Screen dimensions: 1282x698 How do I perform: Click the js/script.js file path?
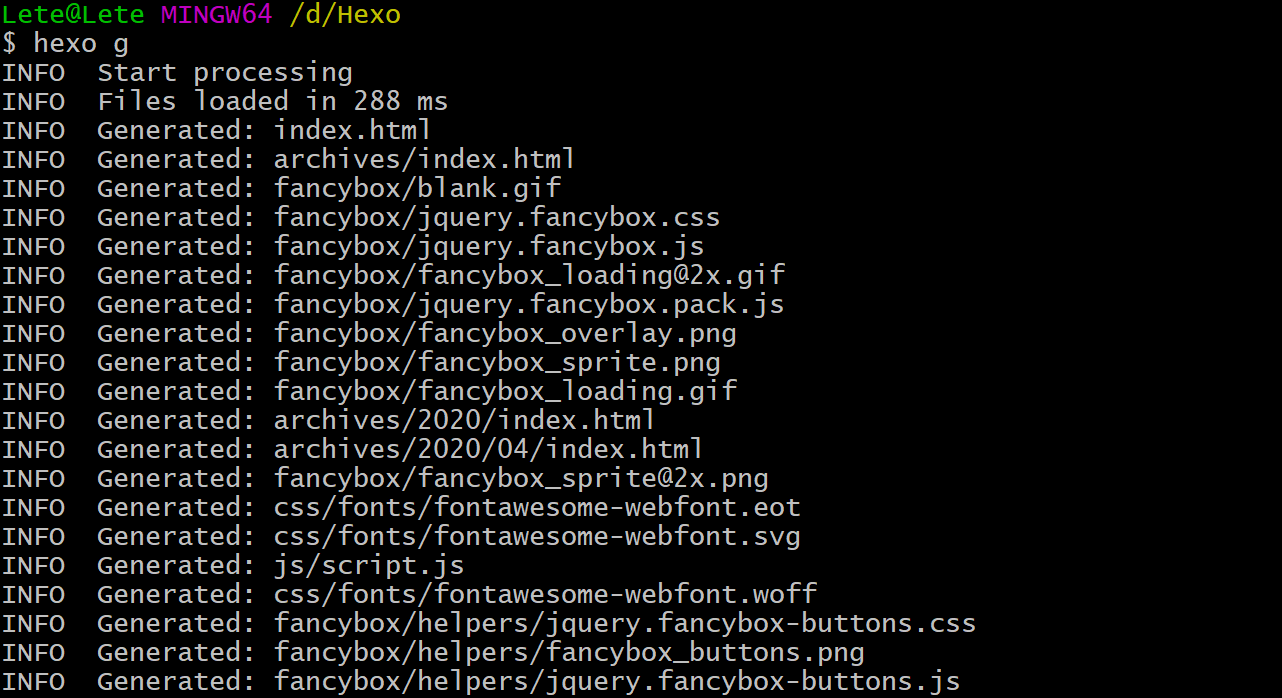pyautogui.click(x=369, y=566)
